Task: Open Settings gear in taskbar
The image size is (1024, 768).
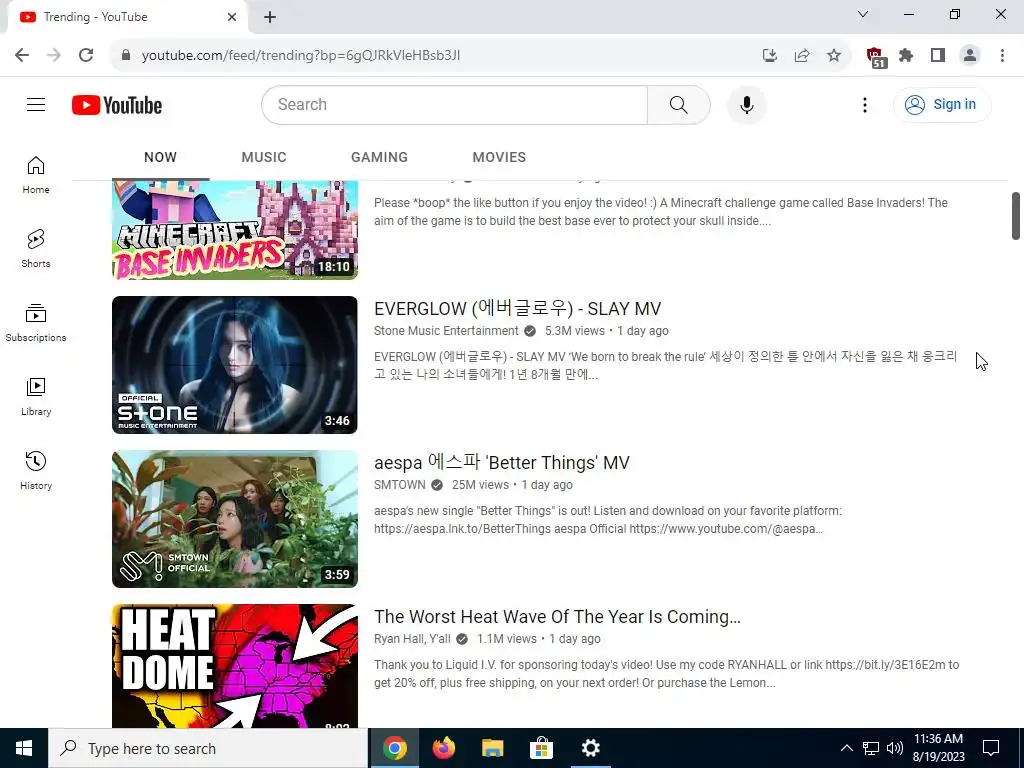Action: click(x=590, y=748)
